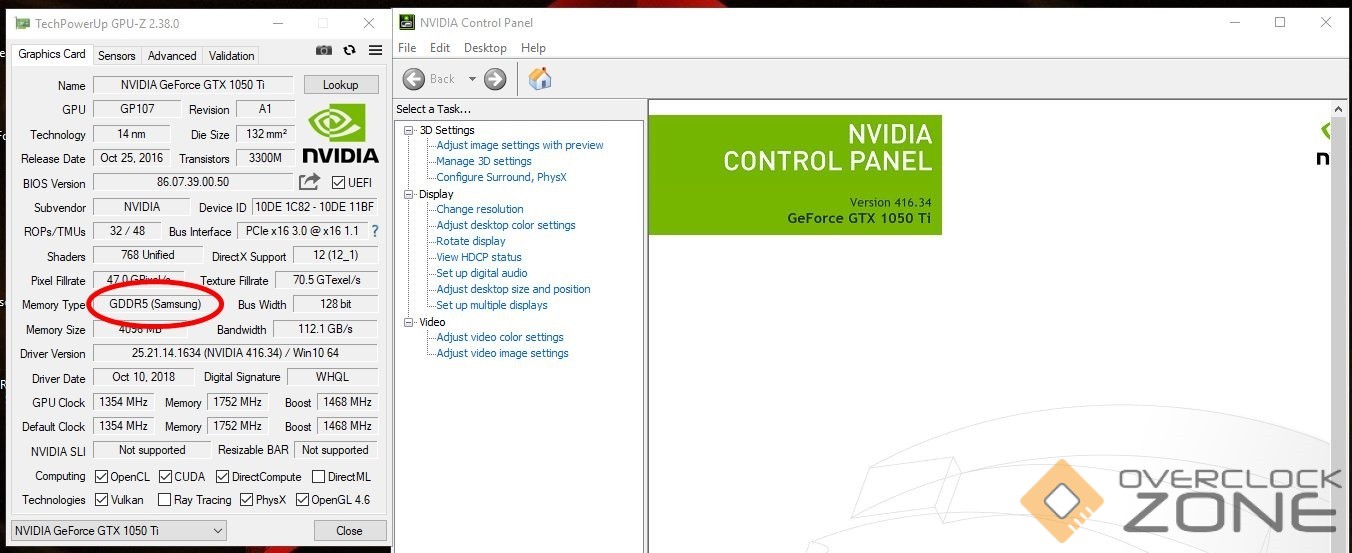Viewport: 1352px width, 553px height.
Task: Open the File menu in NVIDIA Control Panel
Action: pyautogui.click(x=407, y=48)
